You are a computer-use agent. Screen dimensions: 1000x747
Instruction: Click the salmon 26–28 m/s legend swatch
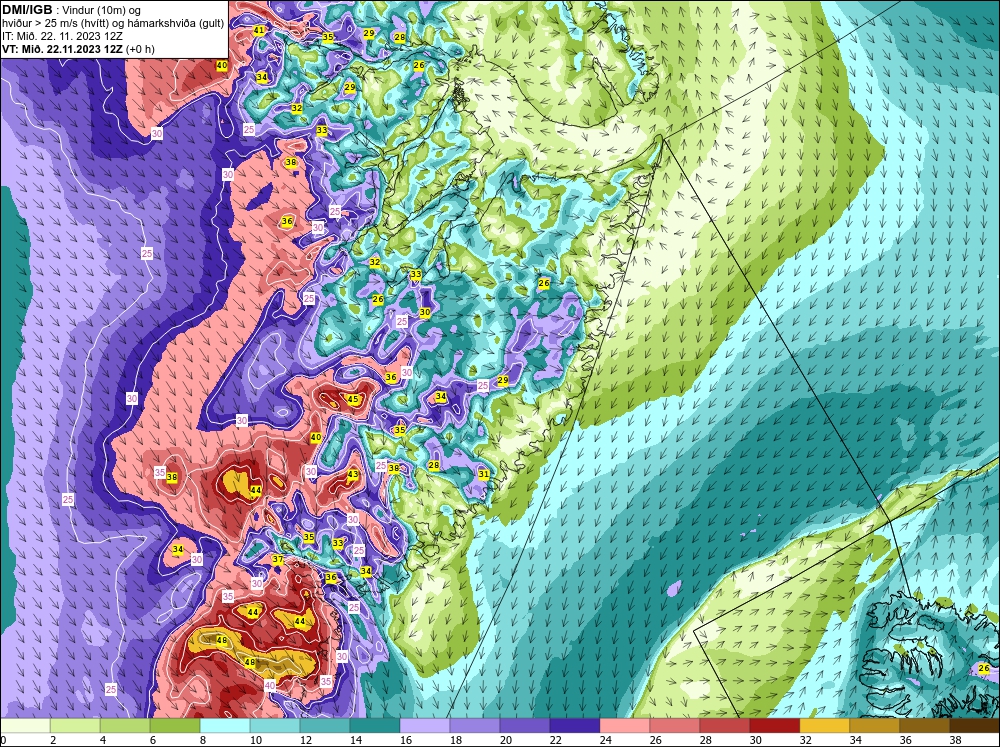pos(674,725)
